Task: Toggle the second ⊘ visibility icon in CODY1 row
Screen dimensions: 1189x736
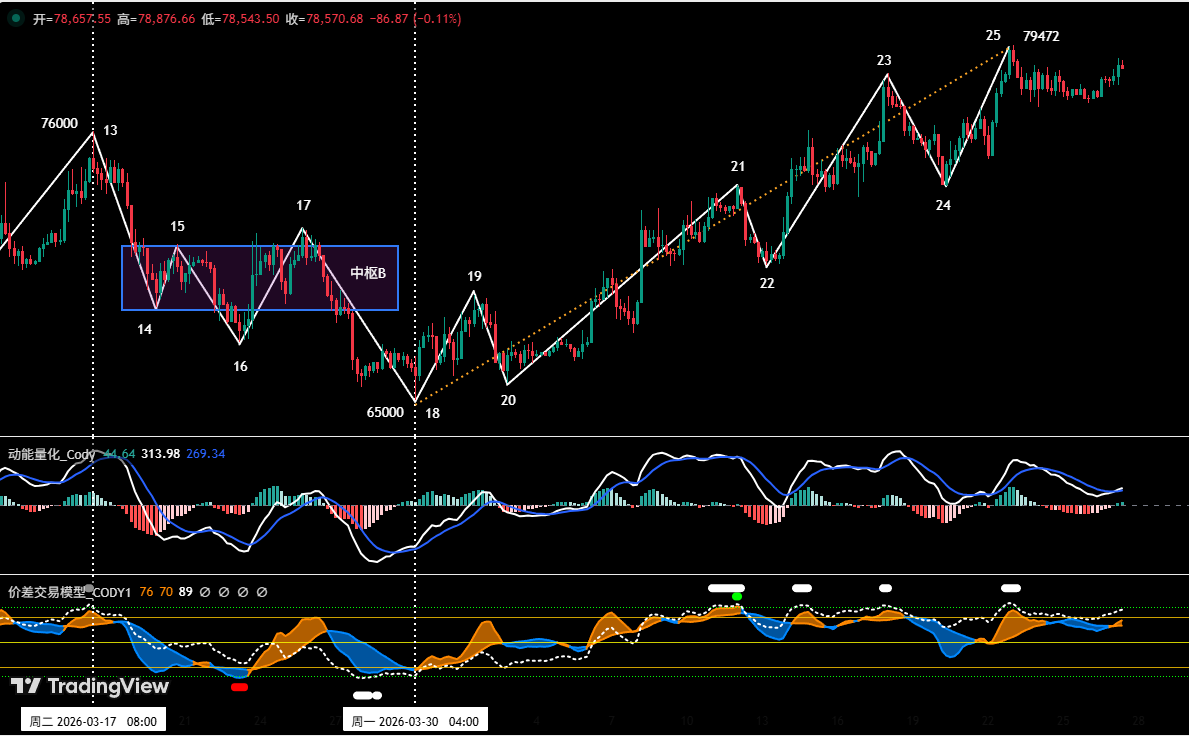Action: click(223, 592)
